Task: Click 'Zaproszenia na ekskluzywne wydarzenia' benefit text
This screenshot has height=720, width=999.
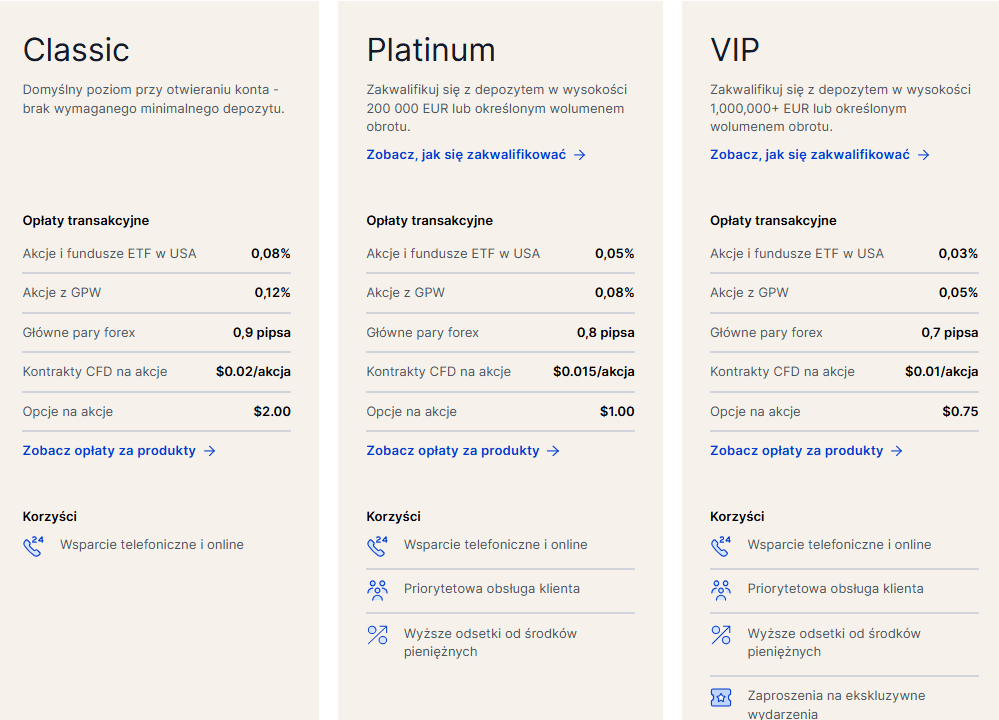Action: [836, 705]
